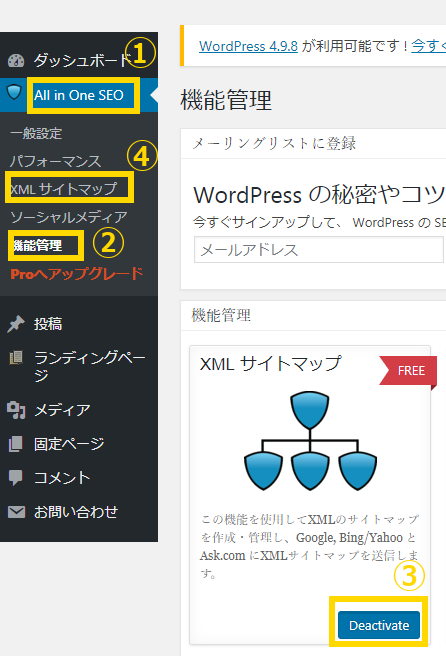The image size is (446, 656).
Task: Click the FREE ribbon badge
Action: click(408, 371)
